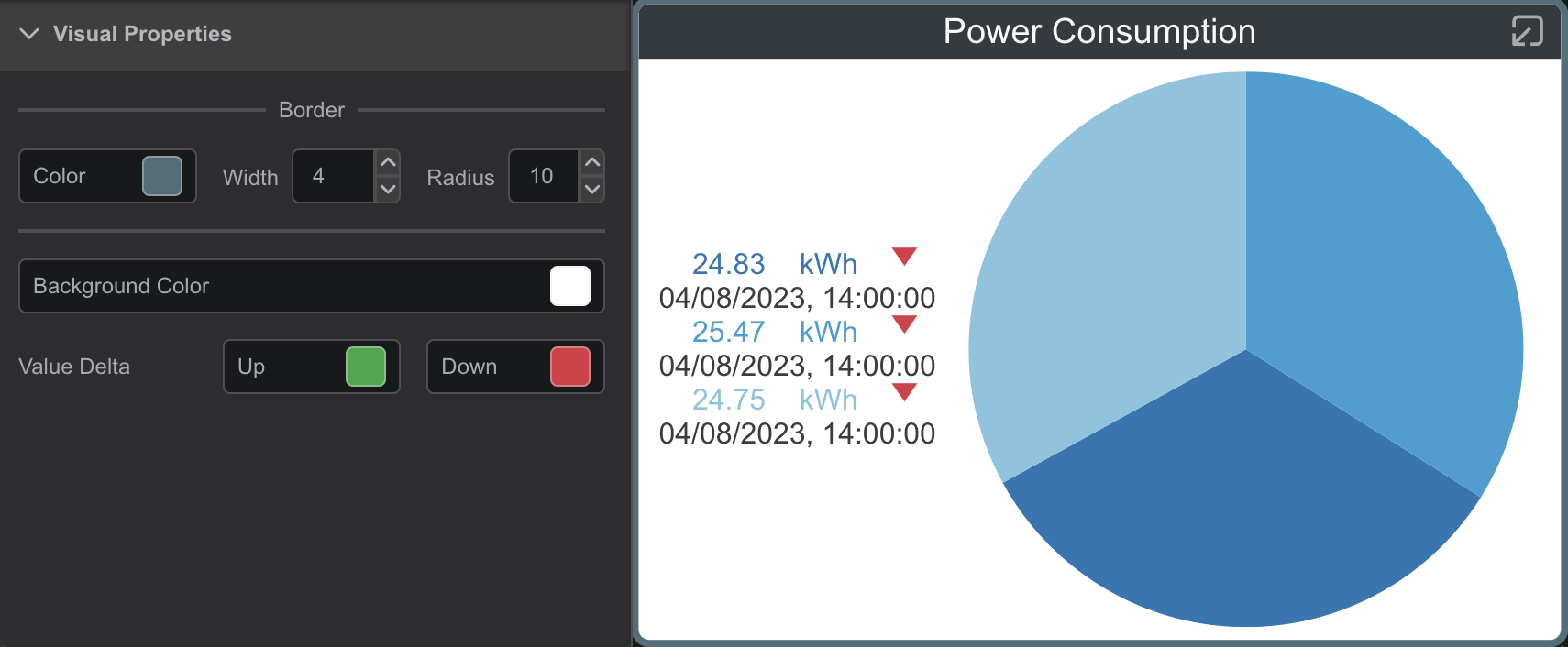Click the 24.75 value
Viewport: 1568px width, 647px height.
pos(728,400)
